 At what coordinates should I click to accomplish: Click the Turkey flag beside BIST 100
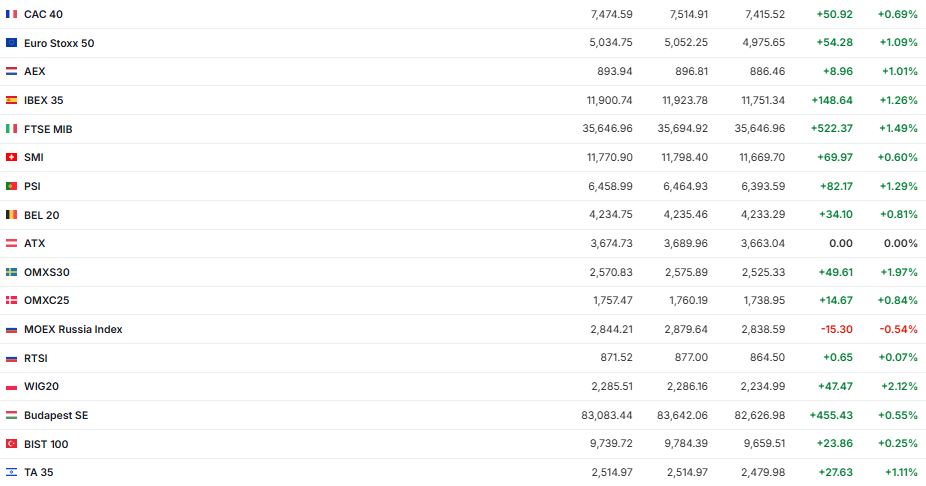click(x=11, y=444)
